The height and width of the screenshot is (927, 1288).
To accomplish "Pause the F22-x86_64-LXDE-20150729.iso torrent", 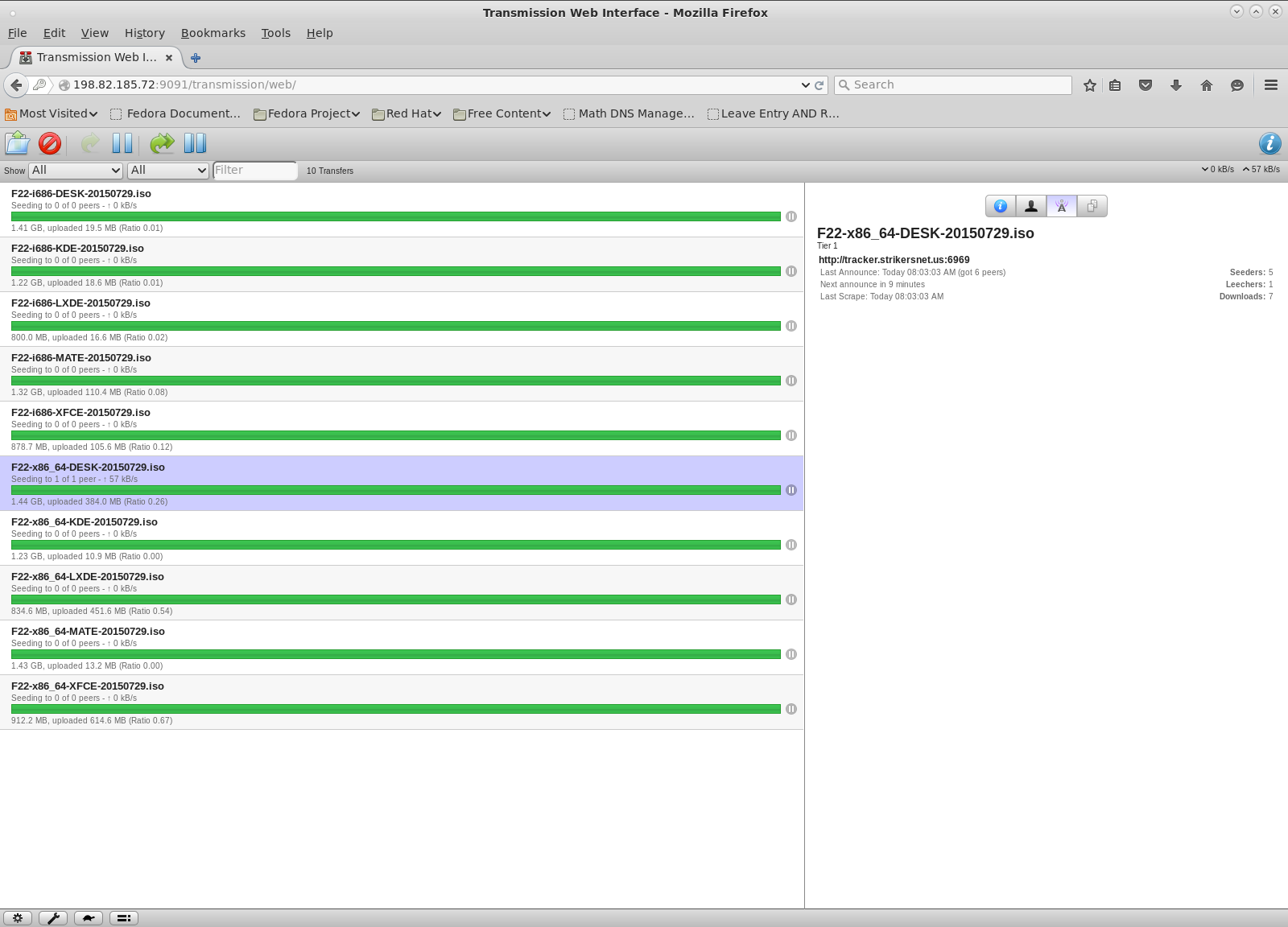I will coord(791,599).
